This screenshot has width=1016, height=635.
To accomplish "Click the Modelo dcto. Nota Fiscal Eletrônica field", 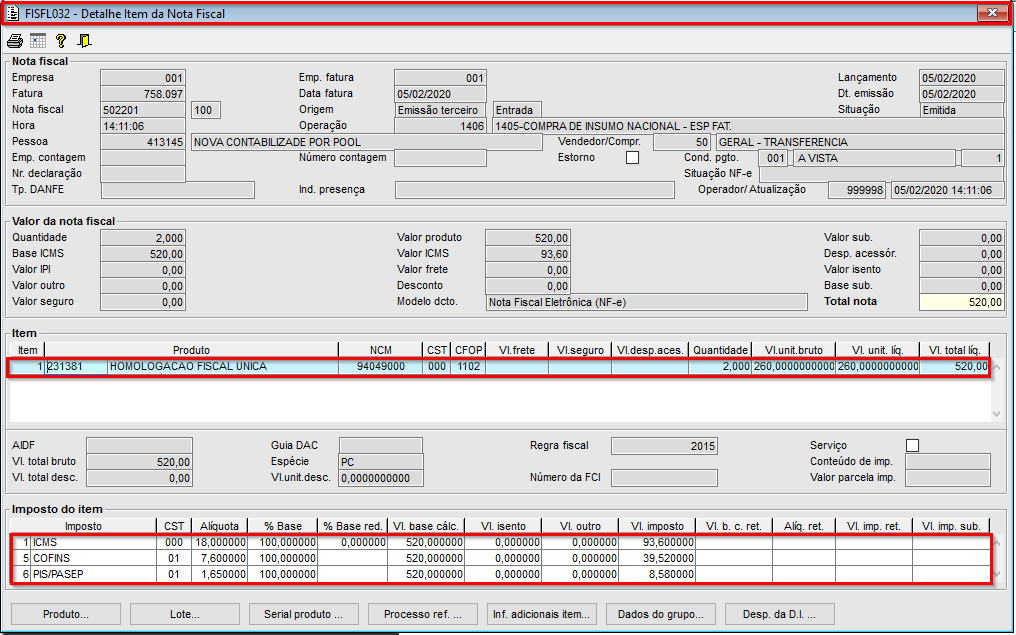I will click(x=647, y=302).
